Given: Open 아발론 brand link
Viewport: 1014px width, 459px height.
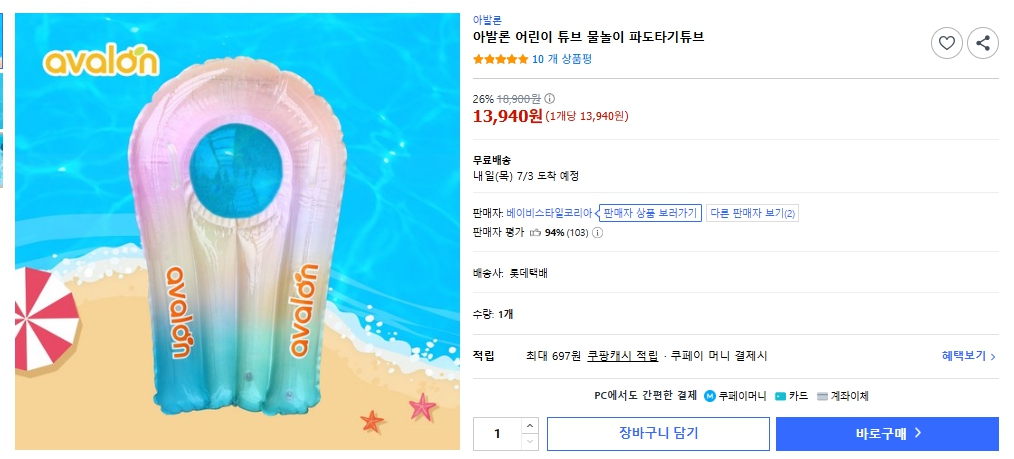Looking at the screenshot, I should [x=487, y=20].
